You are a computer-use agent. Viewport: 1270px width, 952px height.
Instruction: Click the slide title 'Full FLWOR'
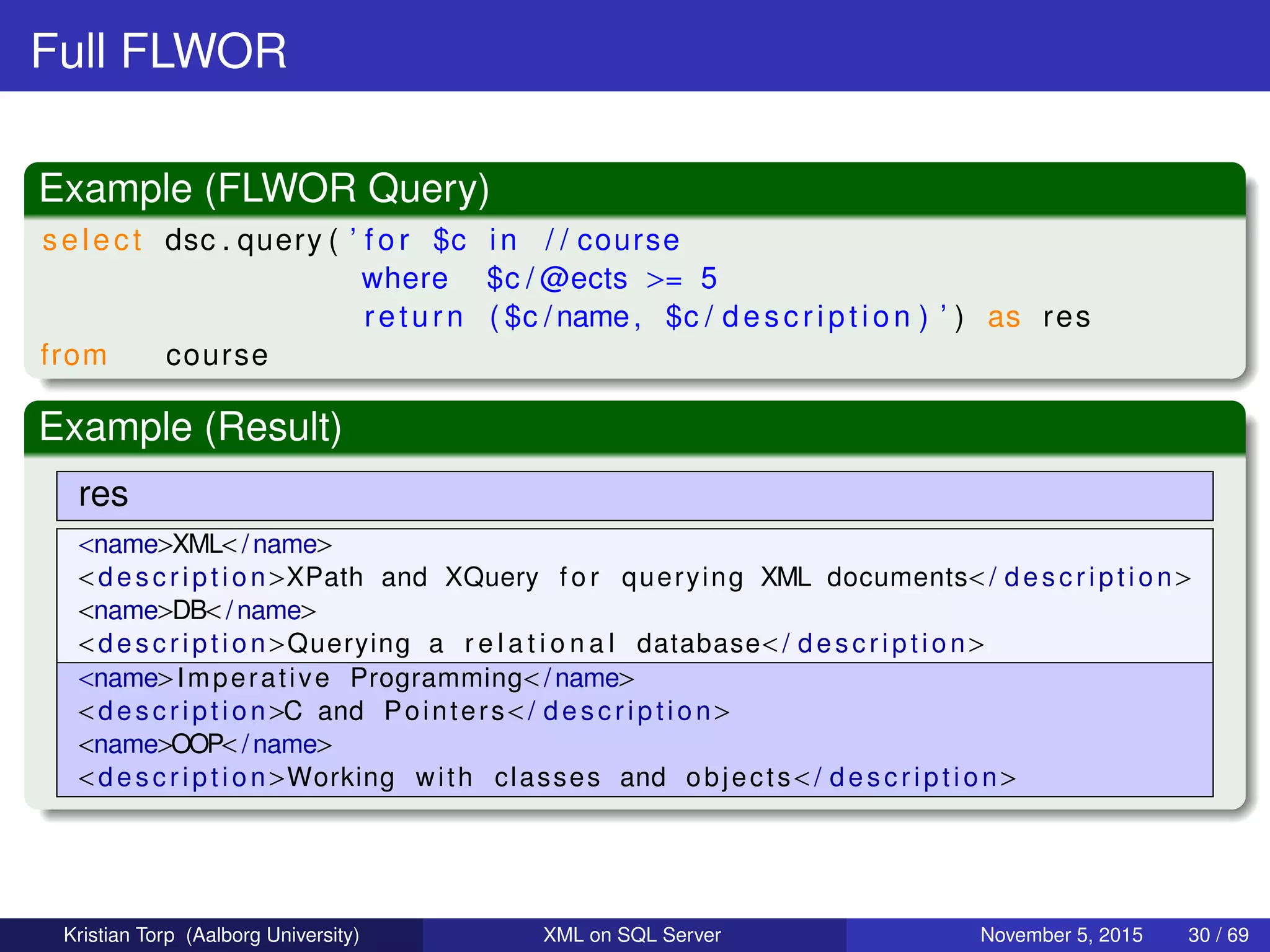159,51
